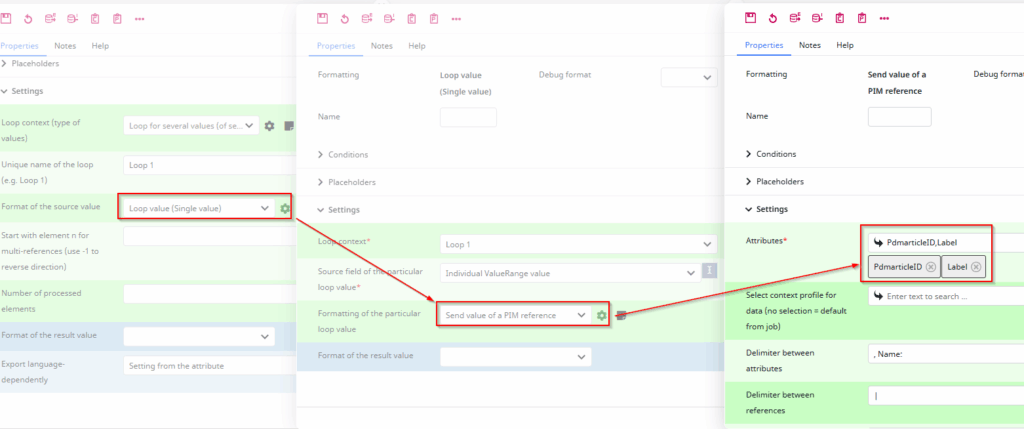
Task: Click the database import icon in the right panel
Action: click(x=818, y=18)
